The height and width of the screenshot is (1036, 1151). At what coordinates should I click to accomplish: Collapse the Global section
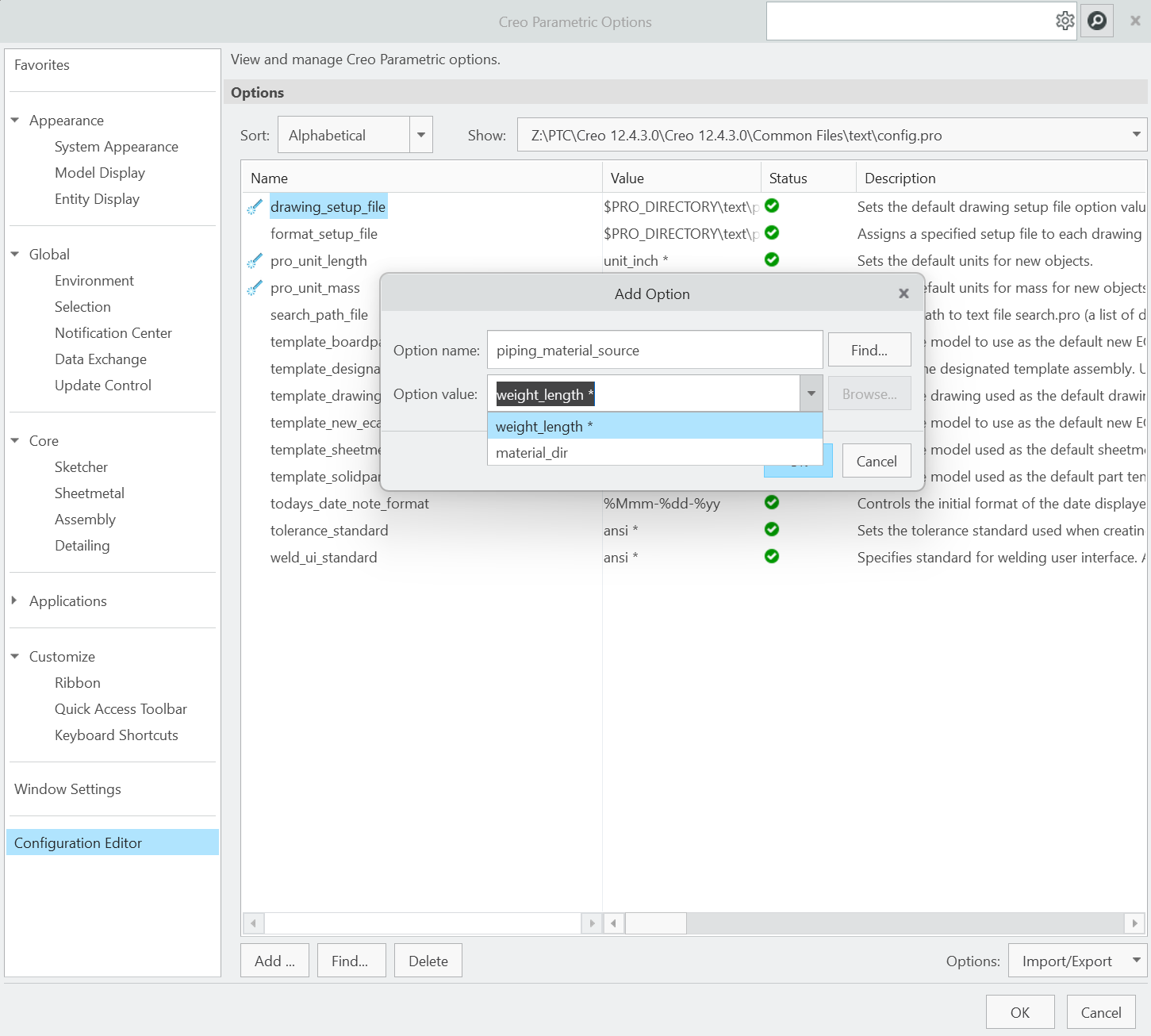(x=15, y=255)
